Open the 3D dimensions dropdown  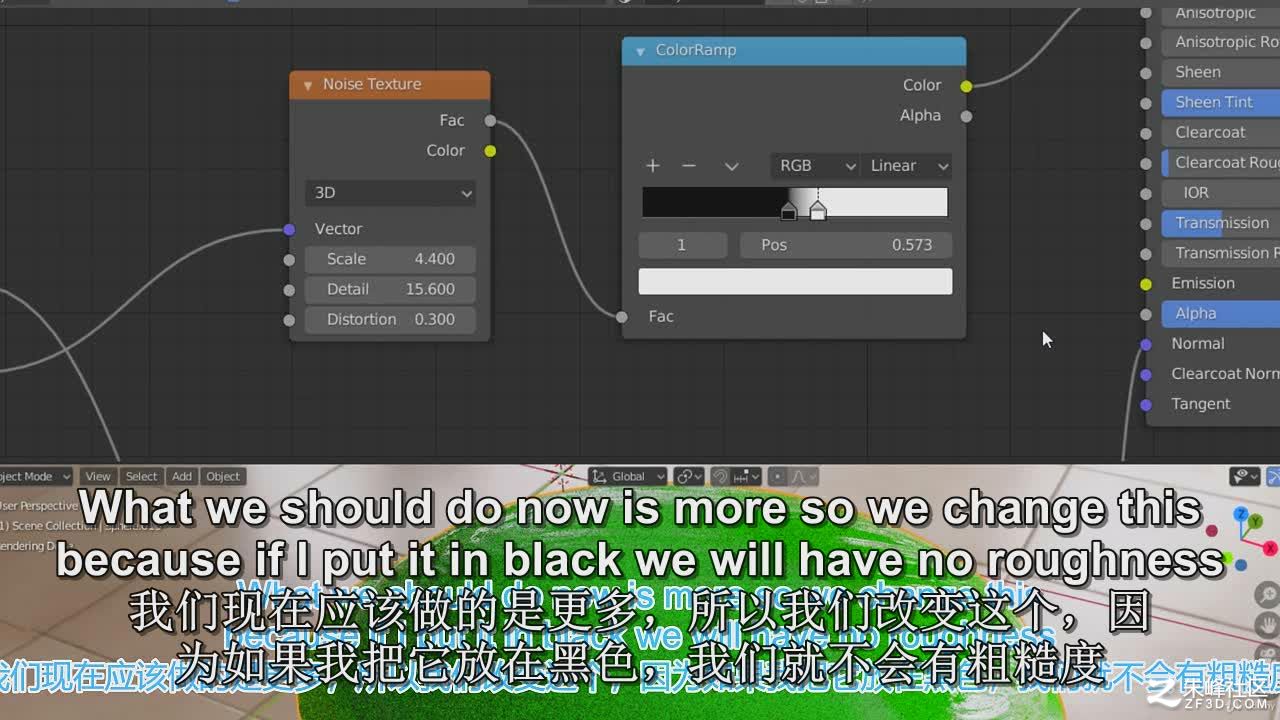pyautogui.click(x=390, y=193)
